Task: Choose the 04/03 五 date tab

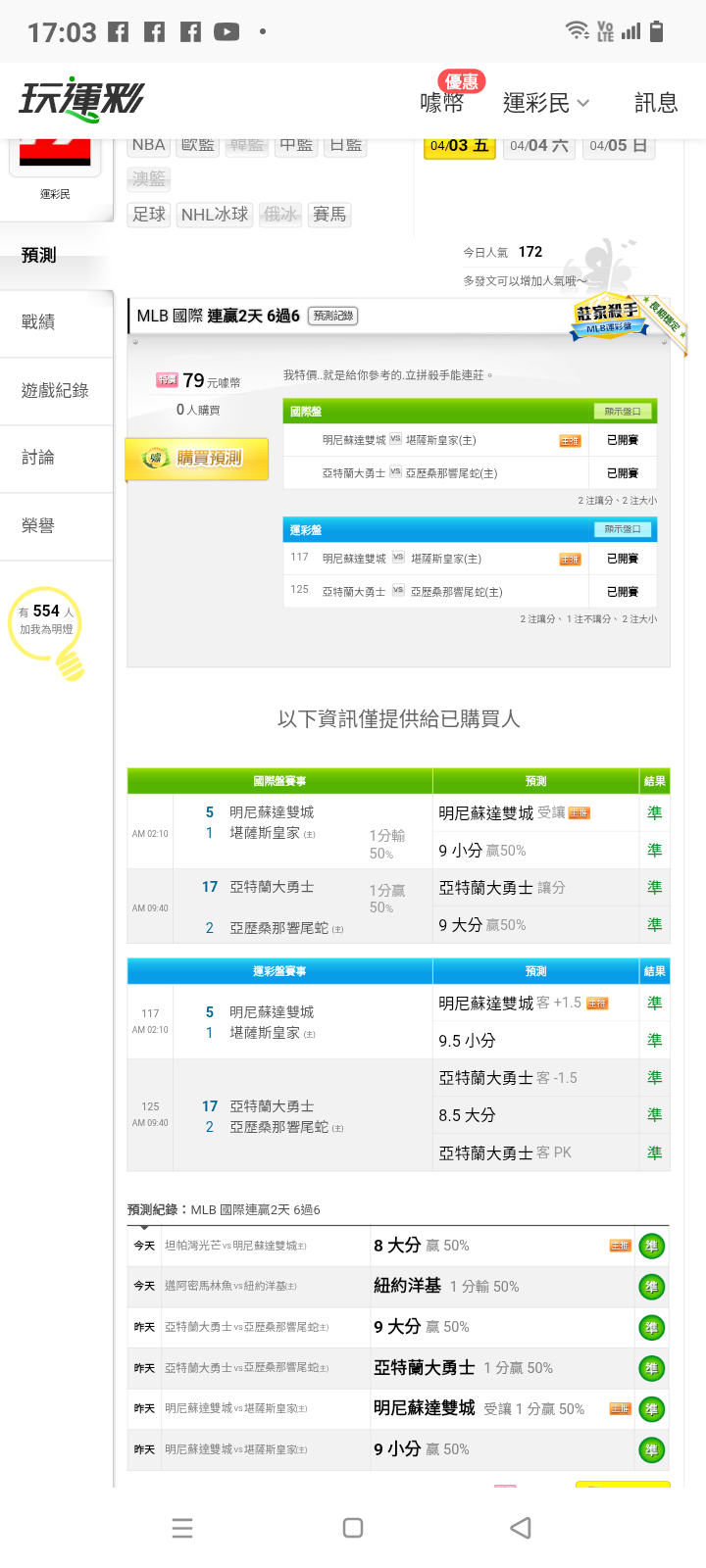Action: (459, 146)
